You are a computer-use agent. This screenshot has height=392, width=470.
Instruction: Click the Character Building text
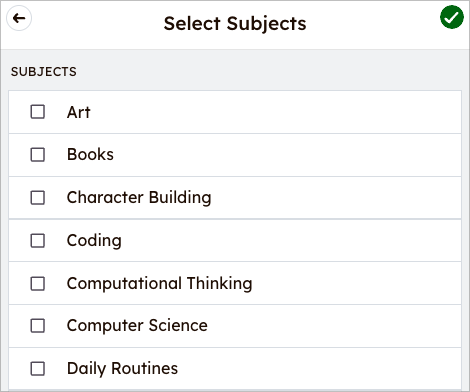pyautogui.click(x=139, y=198)
